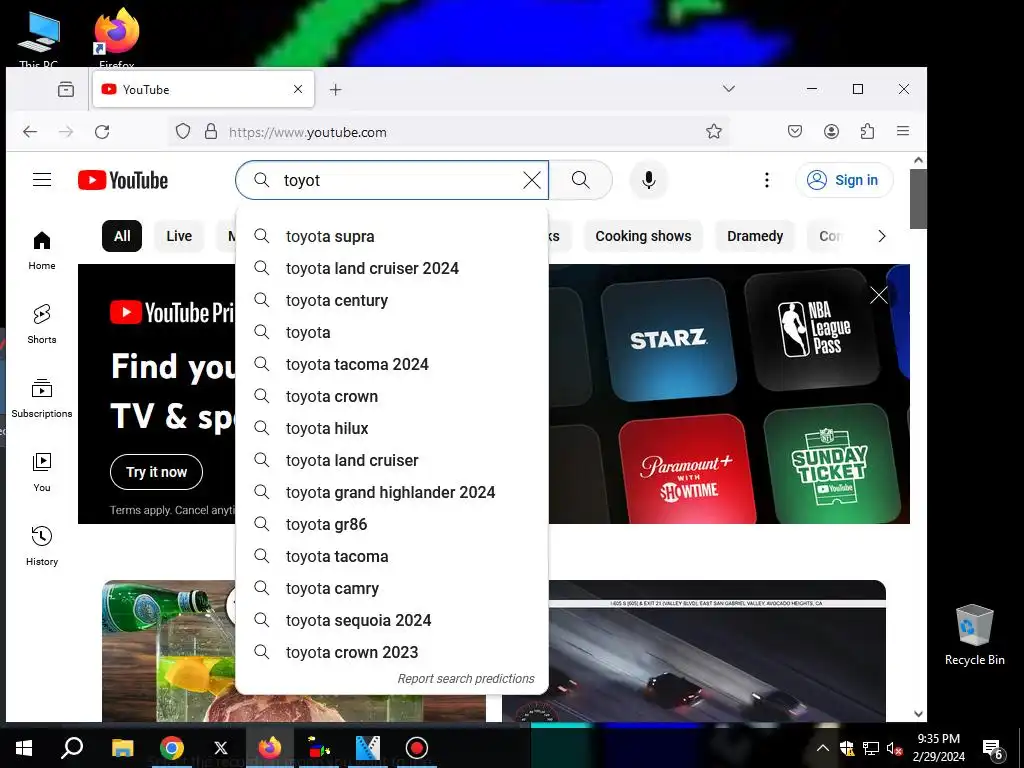Open Chrome from the taskbar
The width and height of the screenshot is (1024, 768).
(172, 748)
